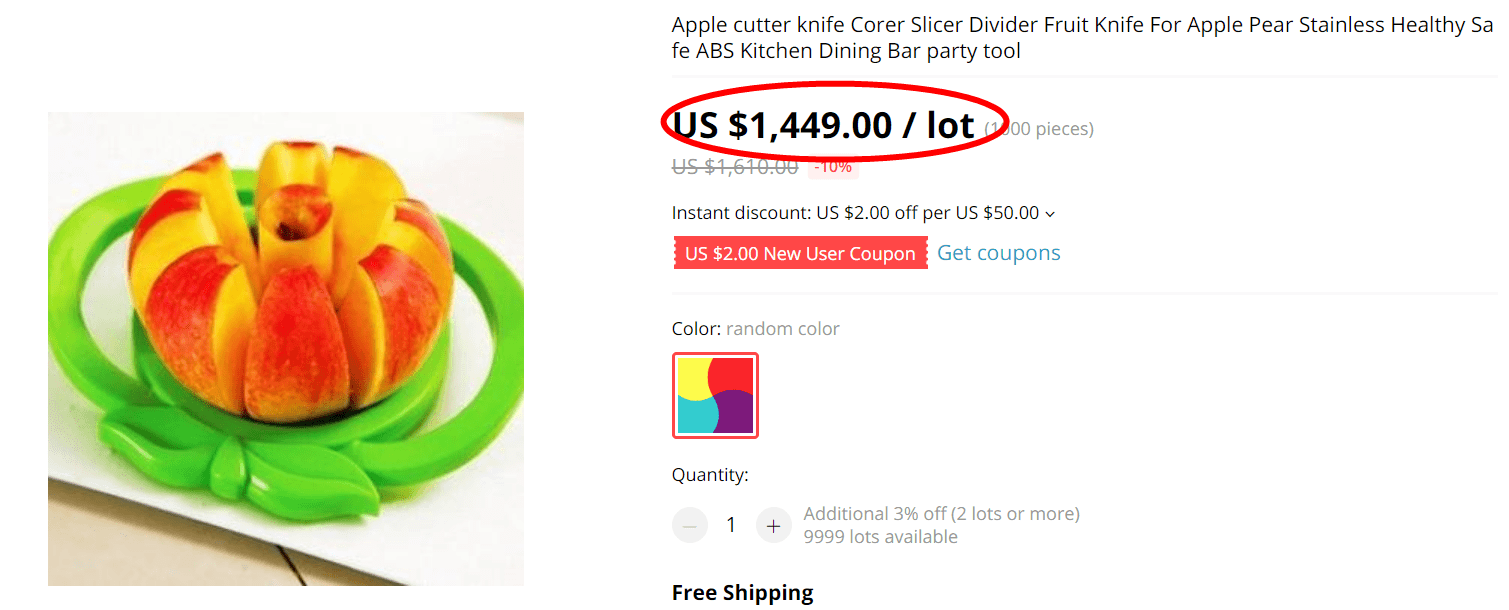1509x610 pixels.
Task: Click the US $1,449.00 / lot price
Action: 823,126
